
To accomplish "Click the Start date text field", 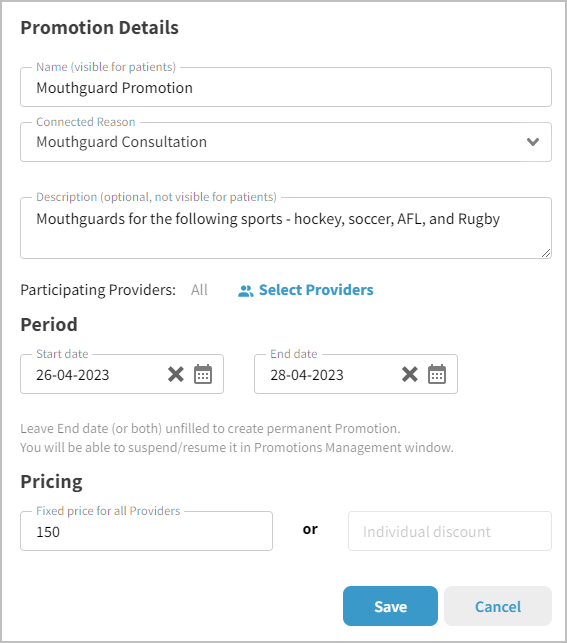I will click(98, 375).
